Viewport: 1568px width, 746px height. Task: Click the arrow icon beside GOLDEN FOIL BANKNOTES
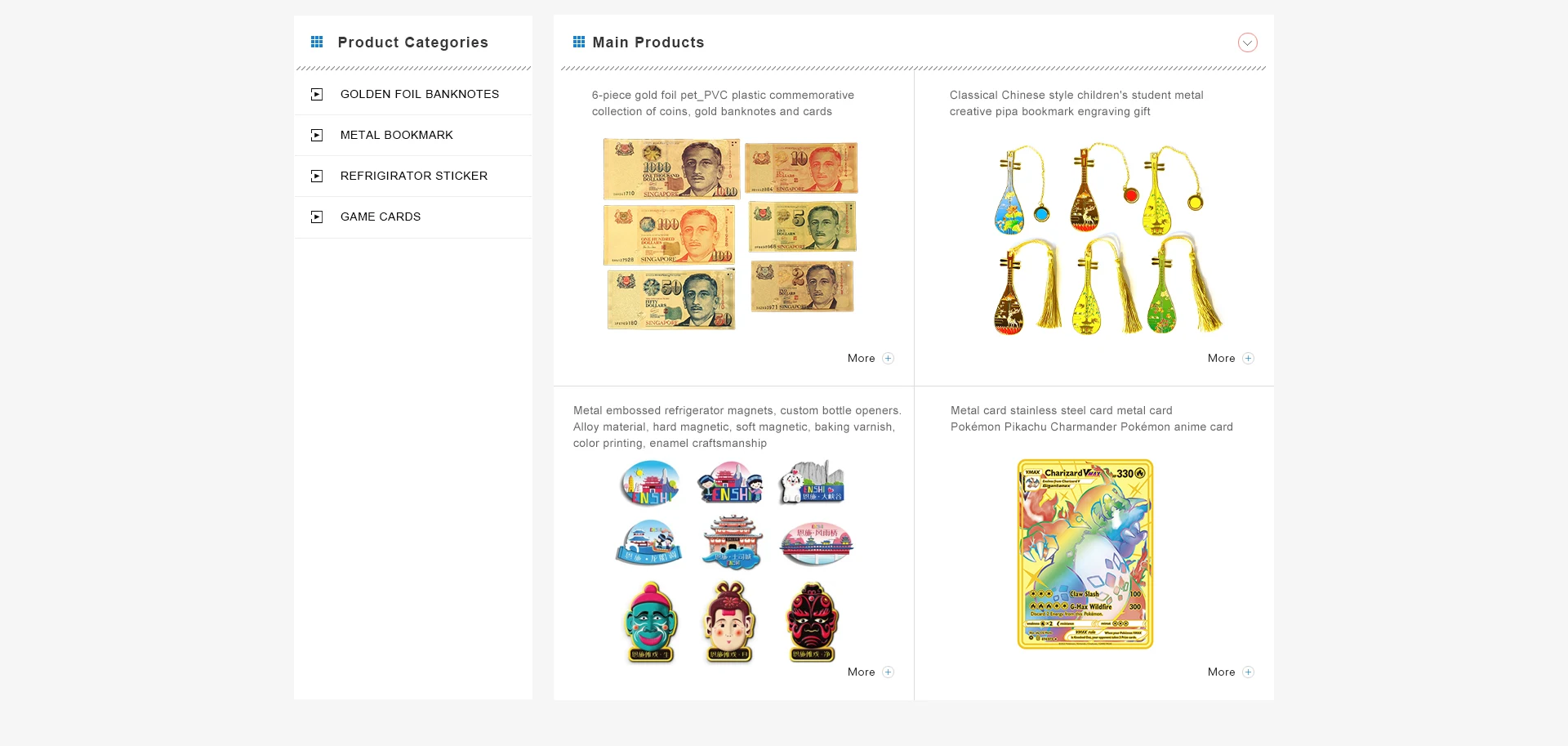click(317, 95)
